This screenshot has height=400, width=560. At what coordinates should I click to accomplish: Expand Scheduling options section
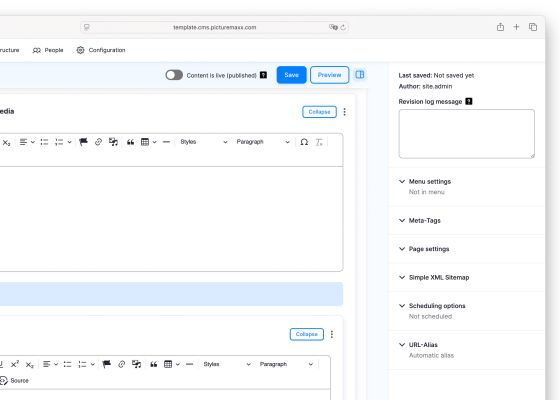[x=437, y=306]
